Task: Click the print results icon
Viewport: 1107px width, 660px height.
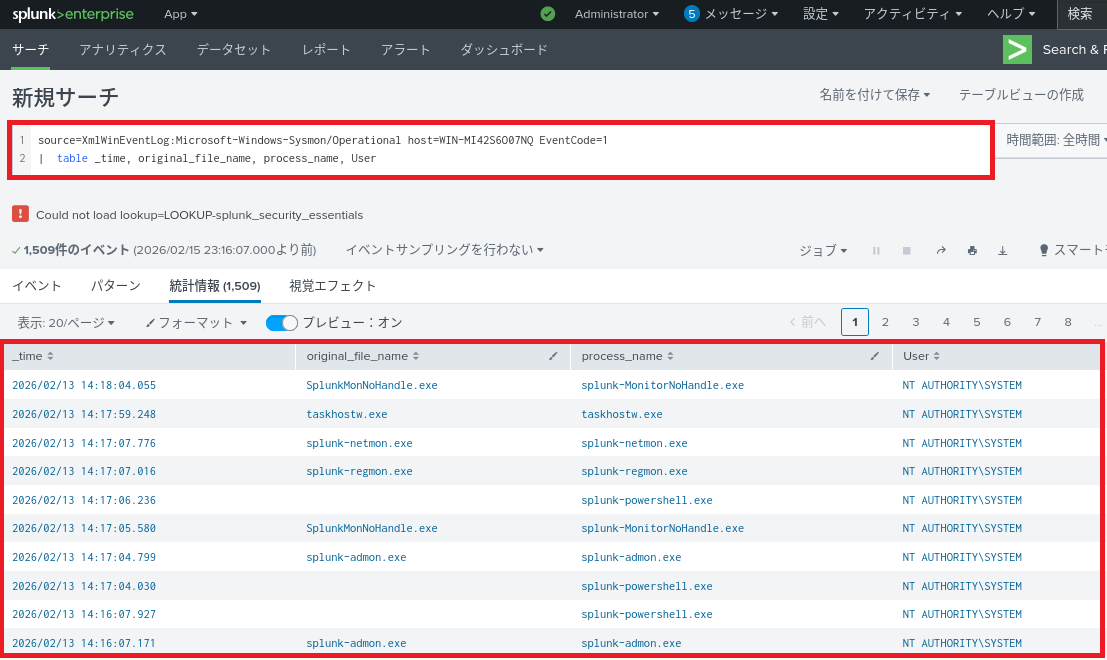Action: pos(972,250)
